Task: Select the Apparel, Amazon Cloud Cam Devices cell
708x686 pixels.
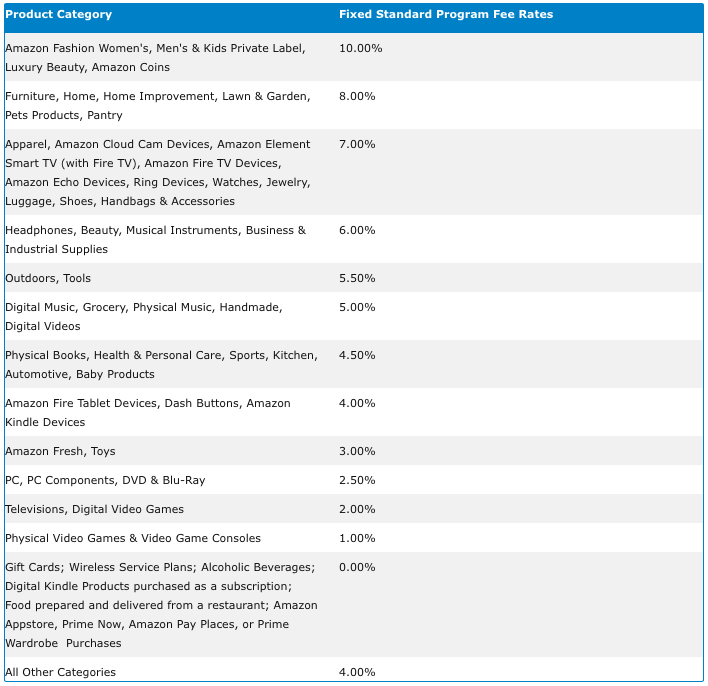Action: [158, 173]
